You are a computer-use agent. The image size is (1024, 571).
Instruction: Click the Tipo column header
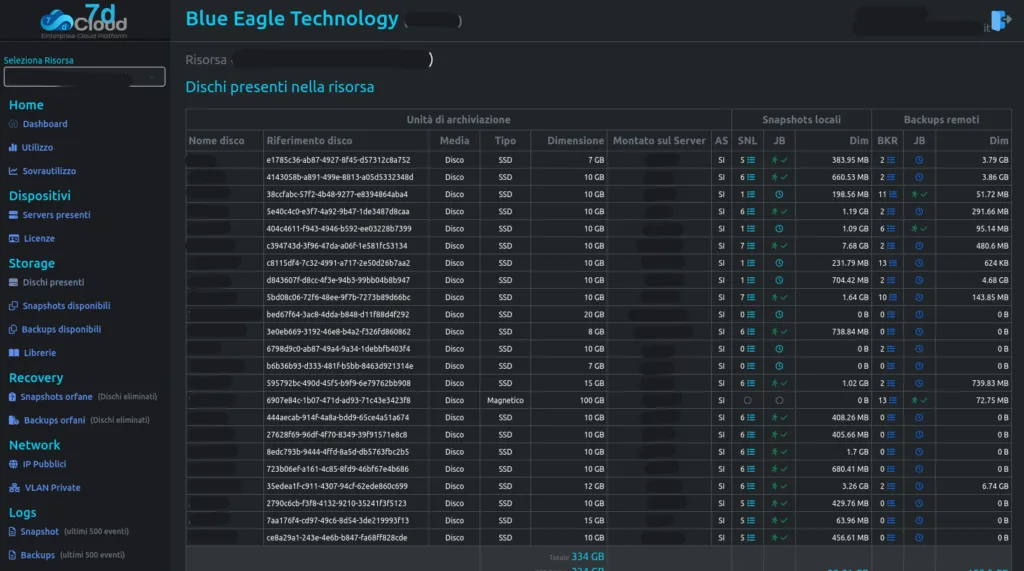(x=505, y=140)
